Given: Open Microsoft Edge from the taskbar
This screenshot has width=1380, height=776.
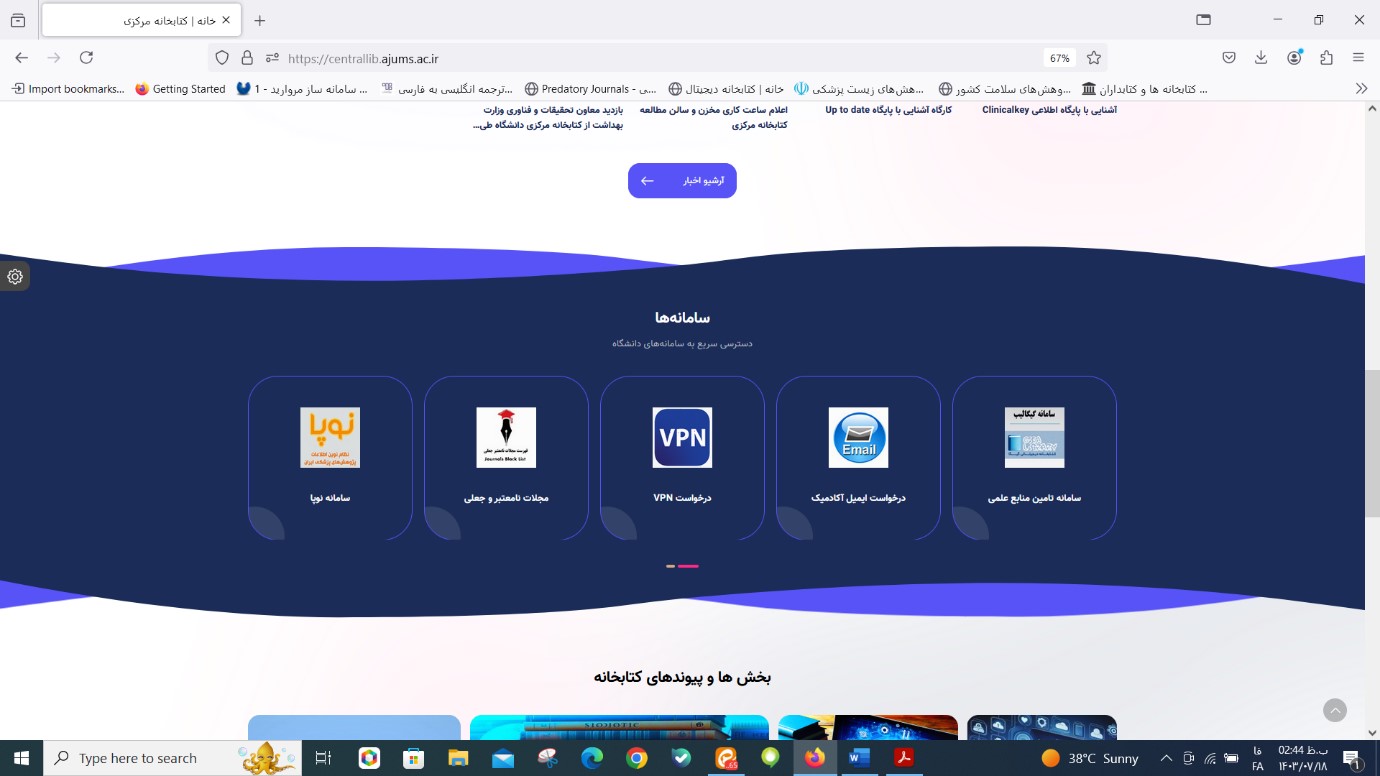Looking at the screenshot, I should click(592, 758).
